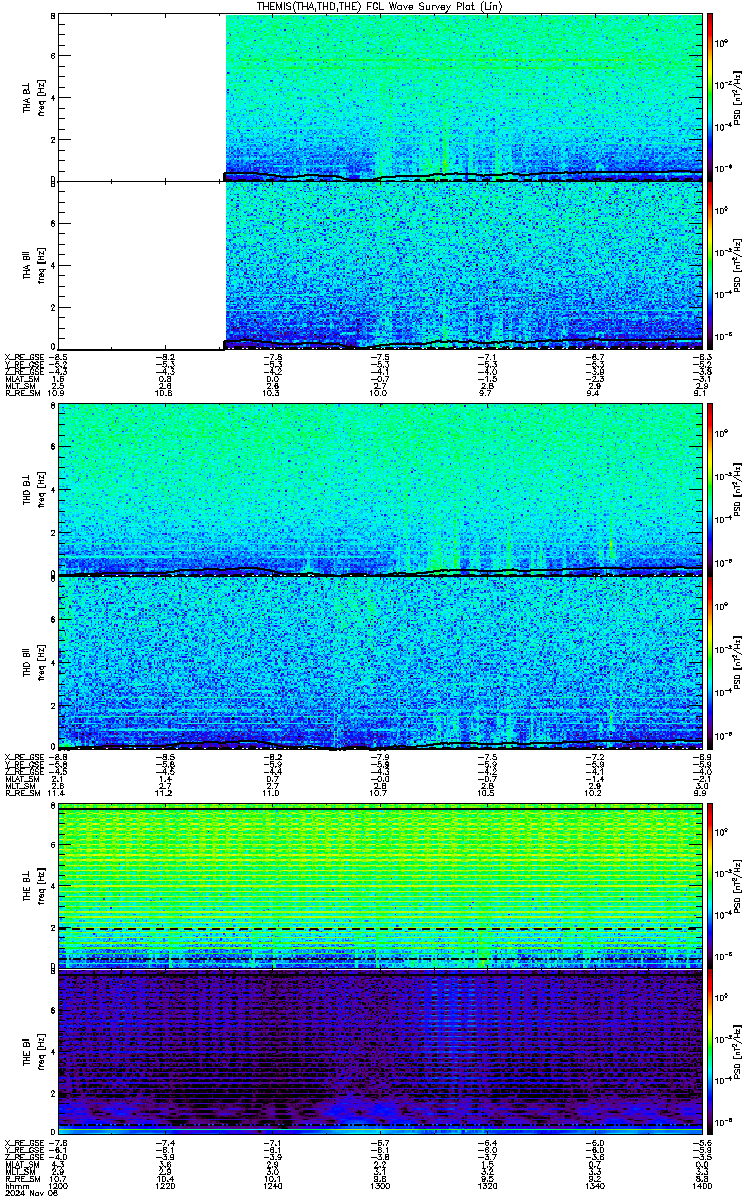The image size is (750, 1200).
Task: Click the THEMIS FGL Wave Survey Plot title
Action: pyautogui.click(x=379, y=6)
